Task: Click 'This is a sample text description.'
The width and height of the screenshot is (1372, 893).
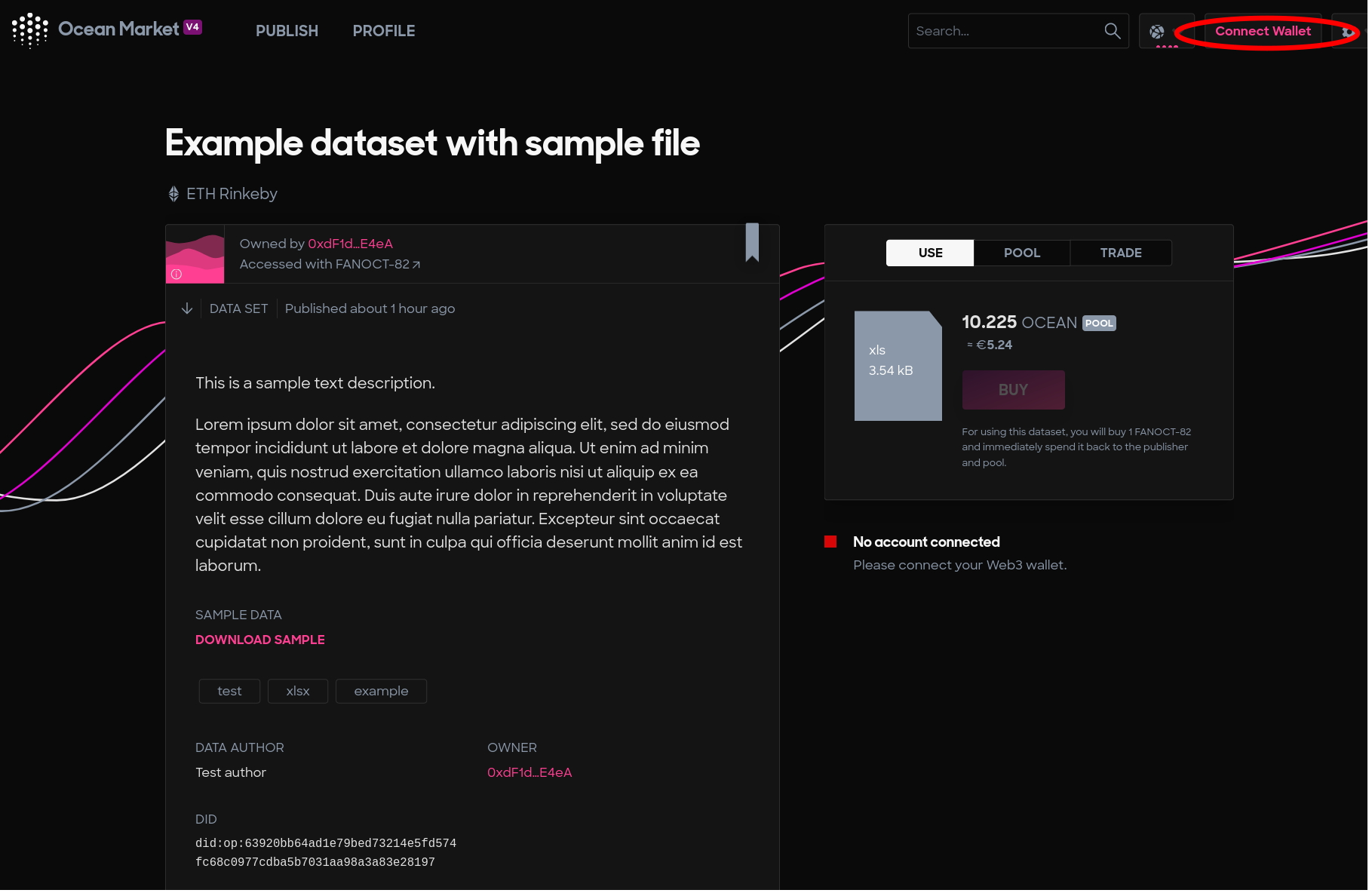Action: point(316,384)
